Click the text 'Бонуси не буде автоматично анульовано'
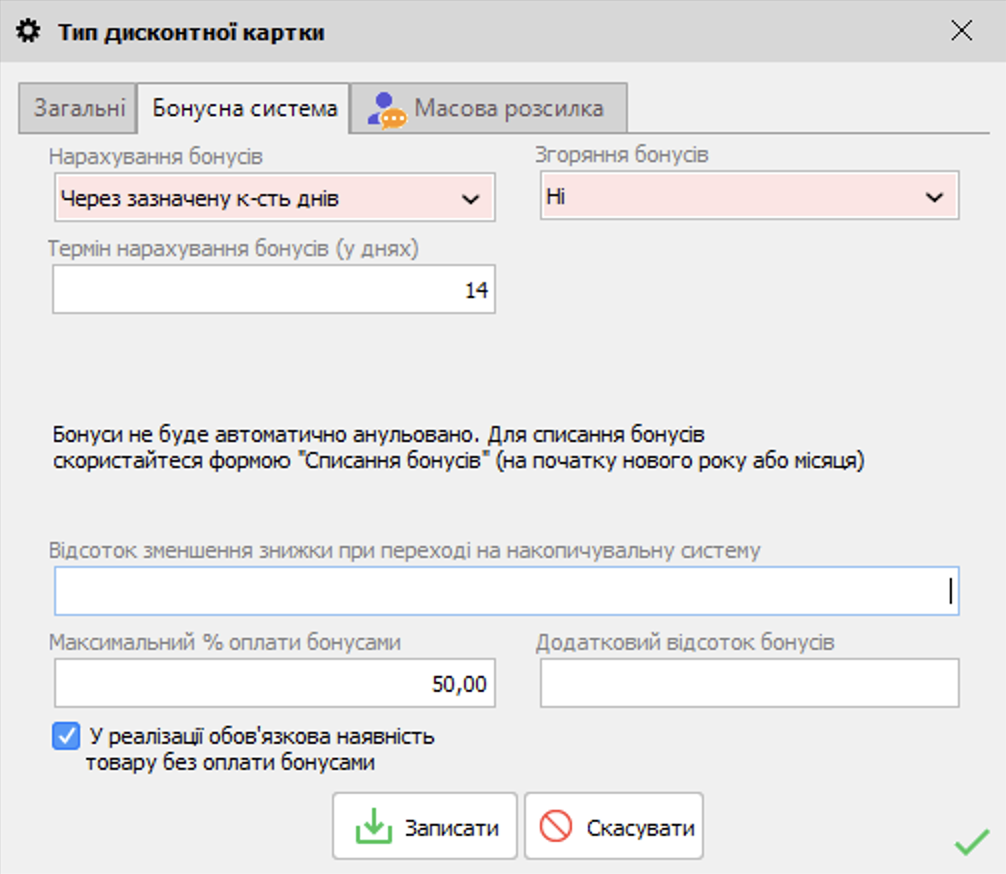Image resolution: width=1006 pixels, height=874 pixels. pyautogui.click(x=265, y=434)
